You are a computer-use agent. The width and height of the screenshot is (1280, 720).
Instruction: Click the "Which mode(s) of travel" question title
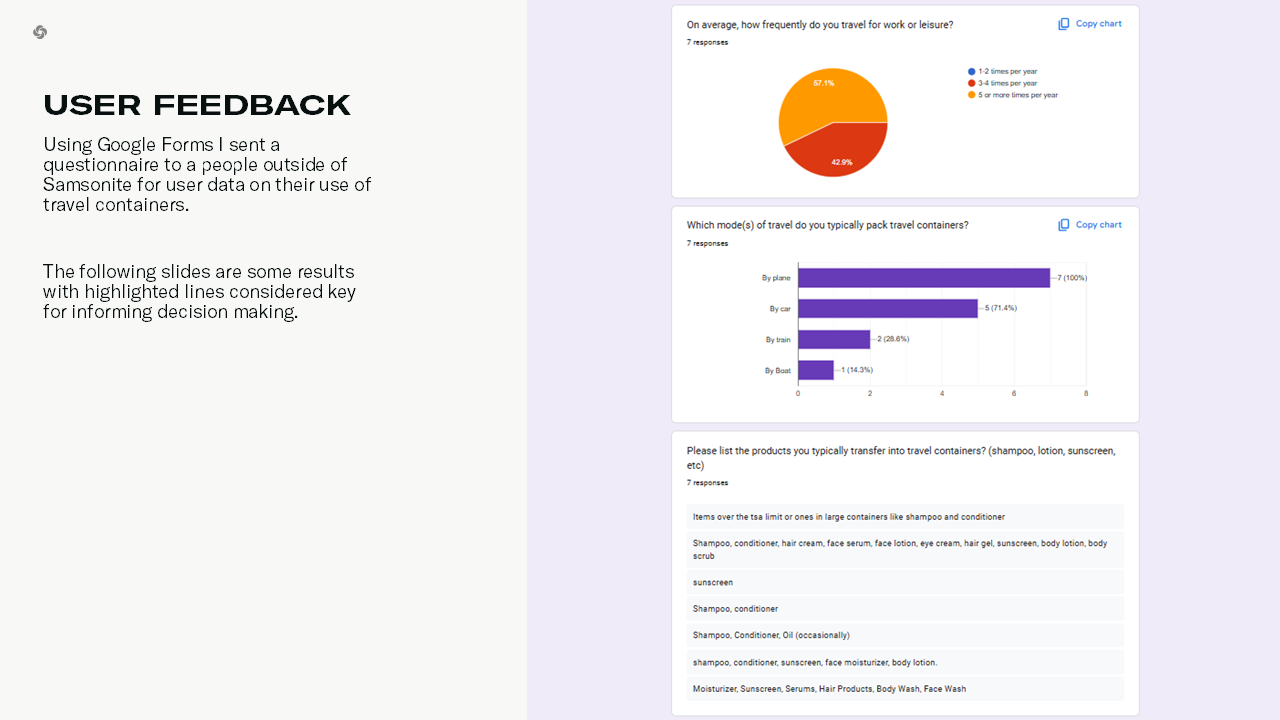pyautogui.click(x=827, y=225)
